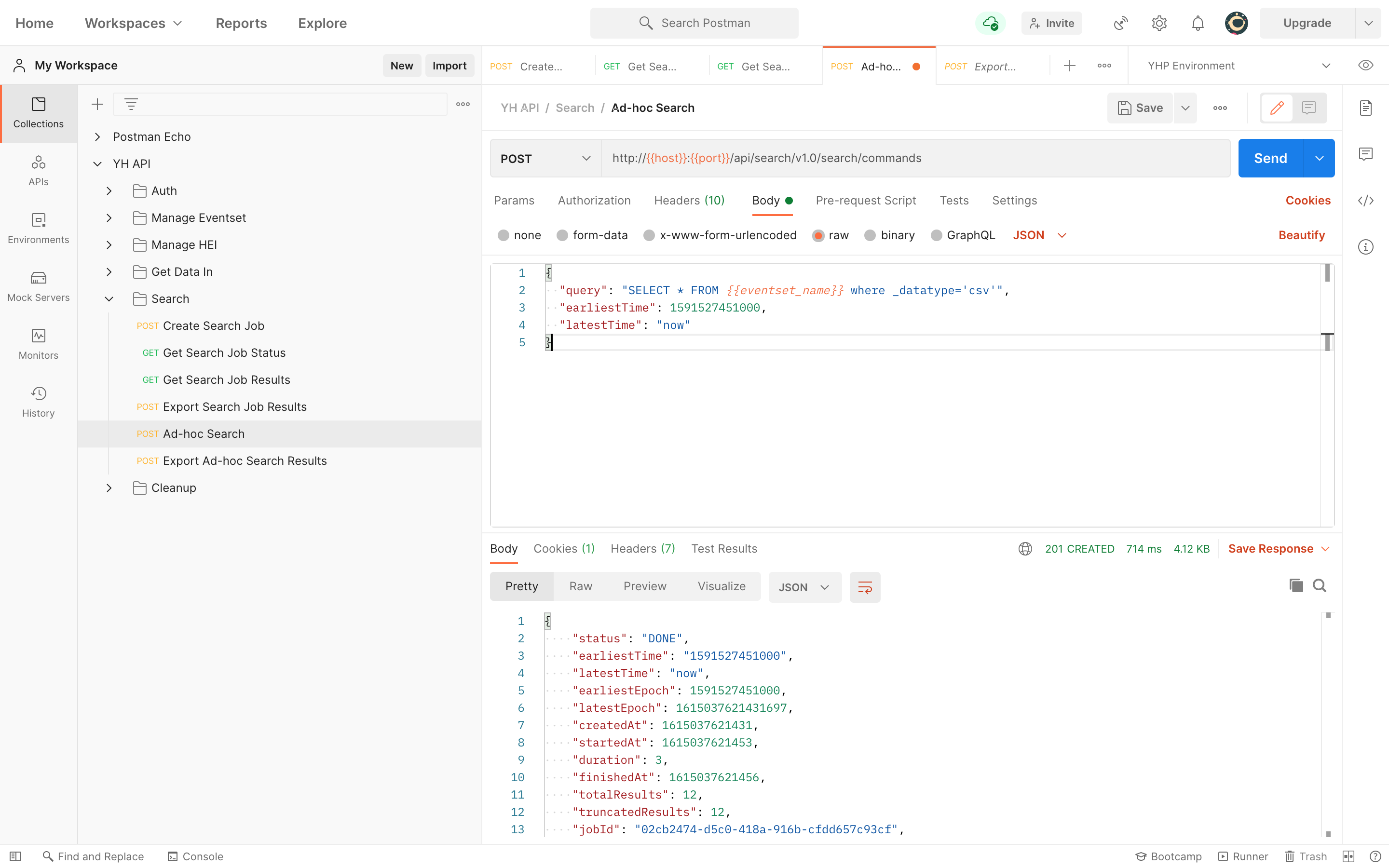Screen dimensions: 1389x868
Task: Change raw body language JSON dropdown
Action: [x=1039, y=235]
